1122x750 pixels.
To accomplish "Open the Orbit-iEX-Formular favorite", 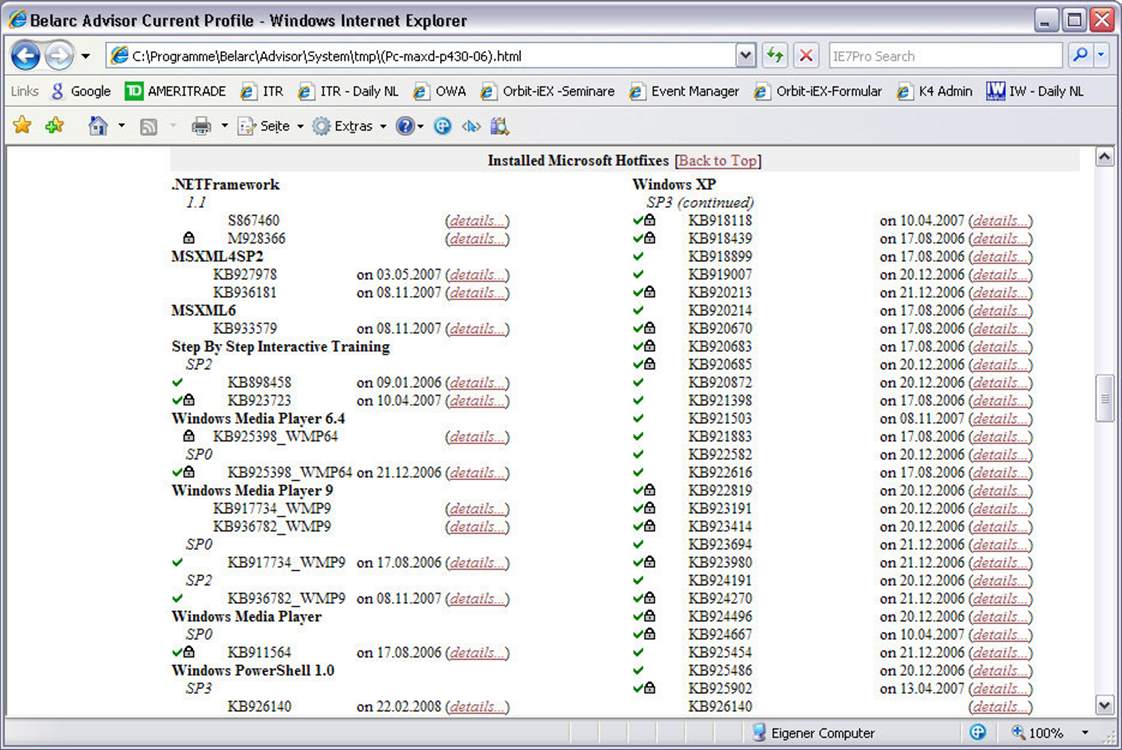I will tap(817, 92).
